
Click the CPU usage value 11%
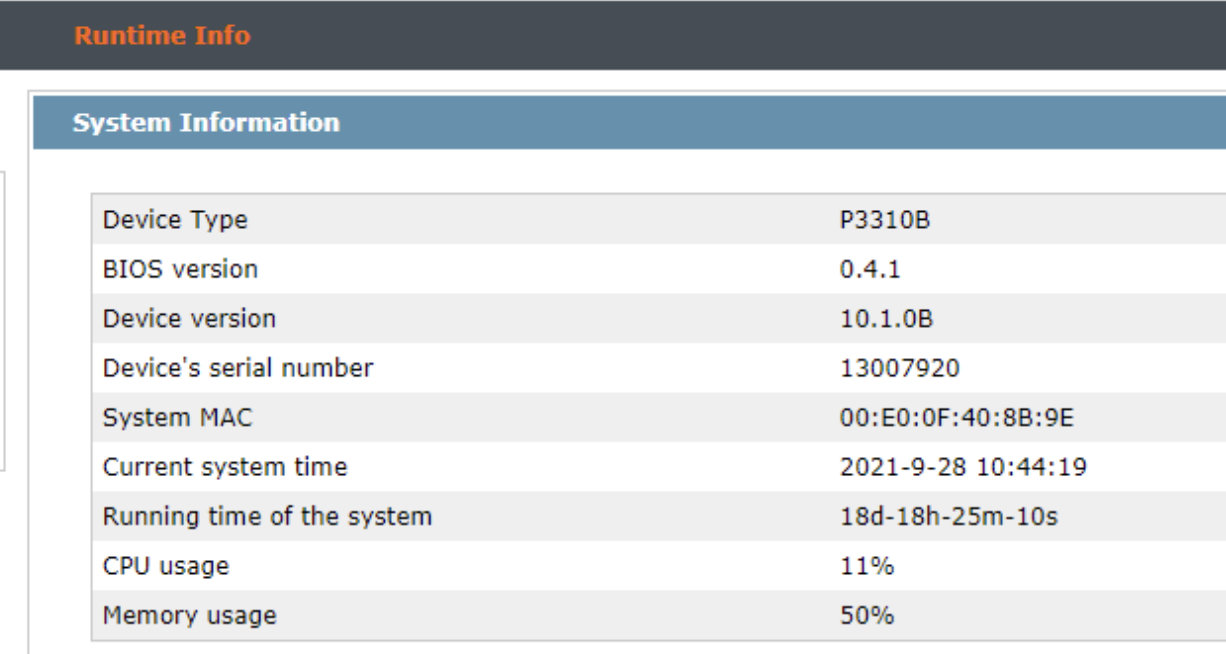867,566
